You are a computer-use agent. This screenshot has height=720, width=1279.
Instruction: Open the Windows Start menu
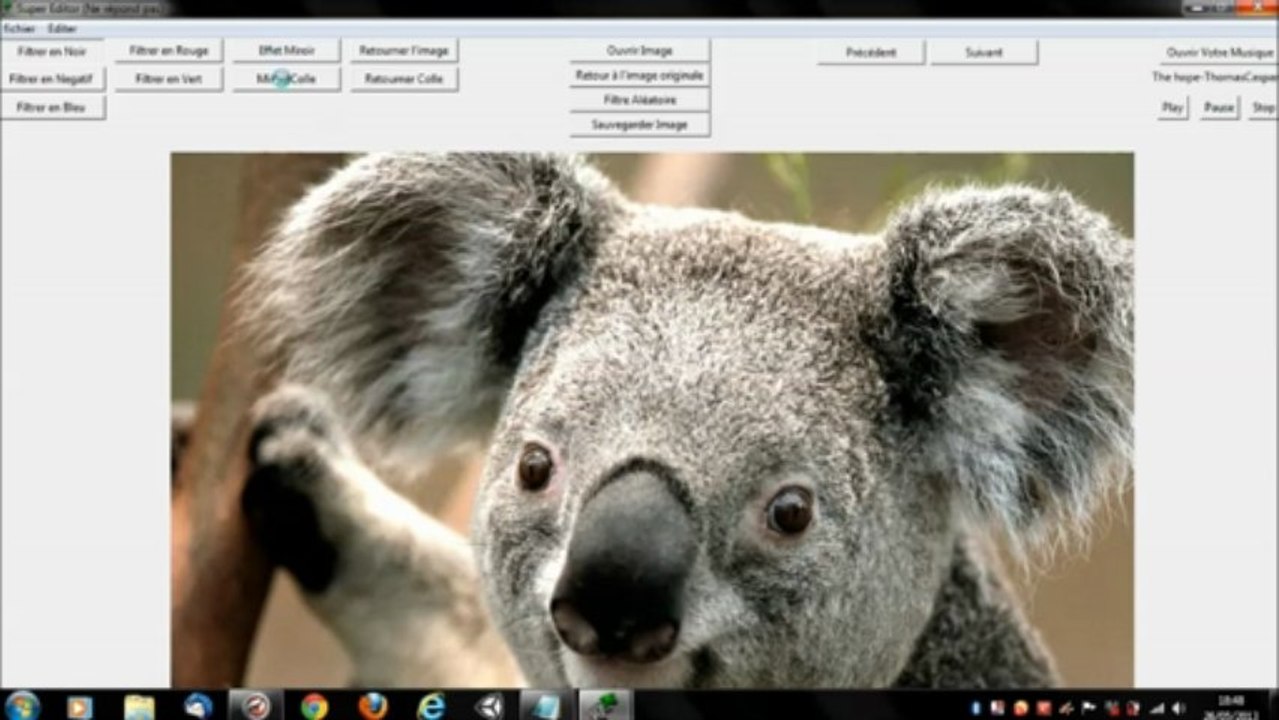pyautogui.click(x=22, y=706)
